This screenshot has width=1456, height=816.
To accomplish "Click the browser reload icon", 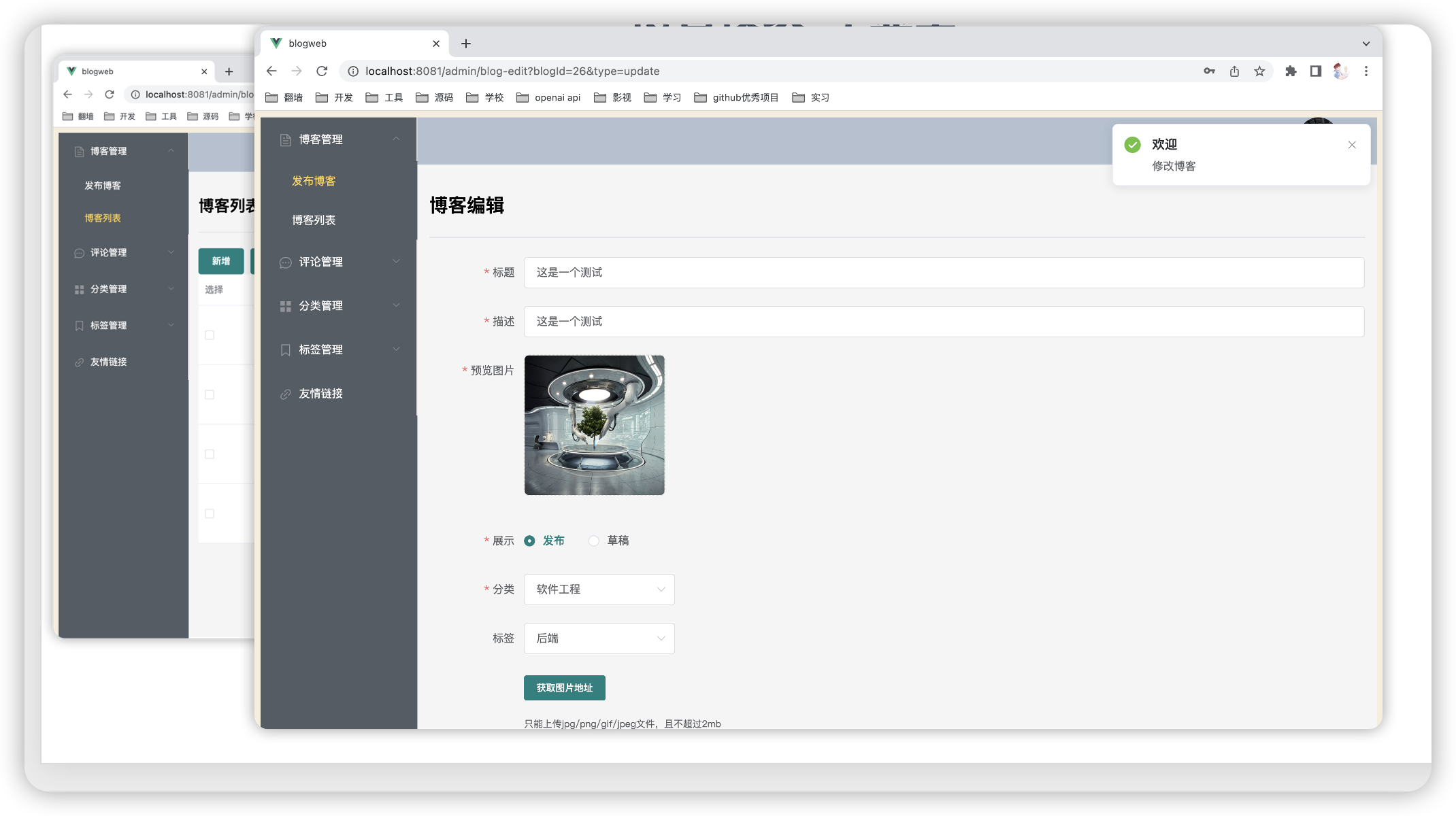I will (322, 71).
